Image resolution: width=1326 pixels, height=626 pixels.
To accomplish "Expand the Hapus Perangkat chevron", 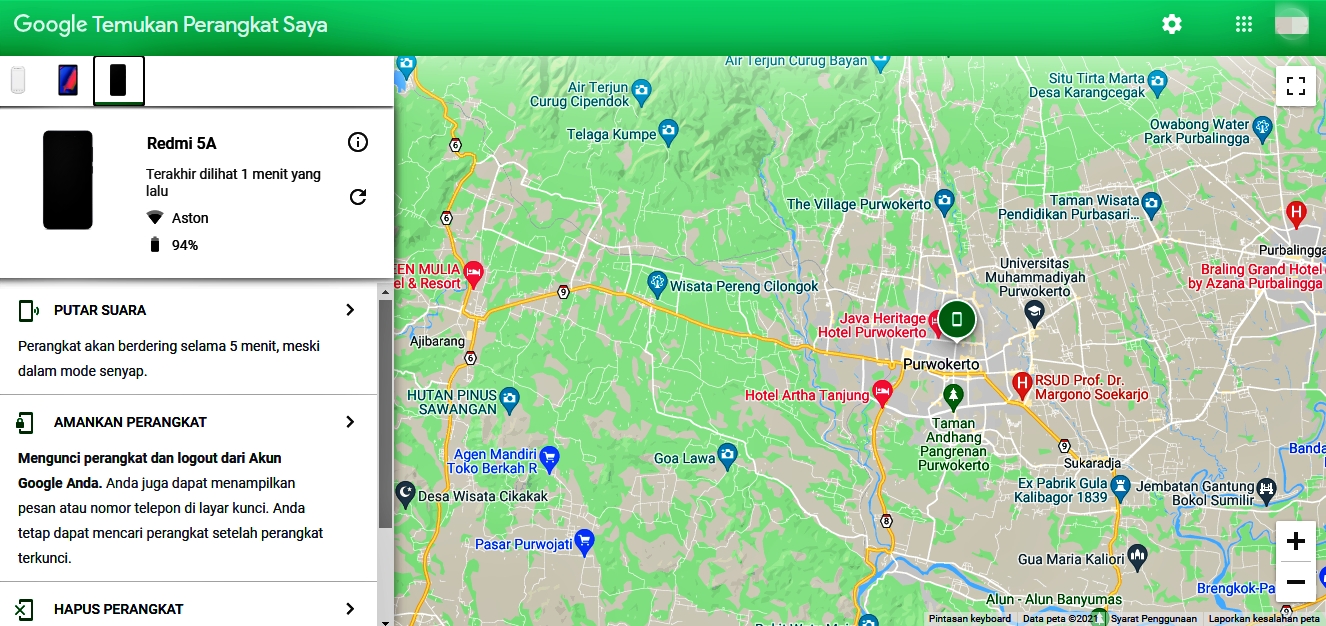I will click(x=350, y=609).
